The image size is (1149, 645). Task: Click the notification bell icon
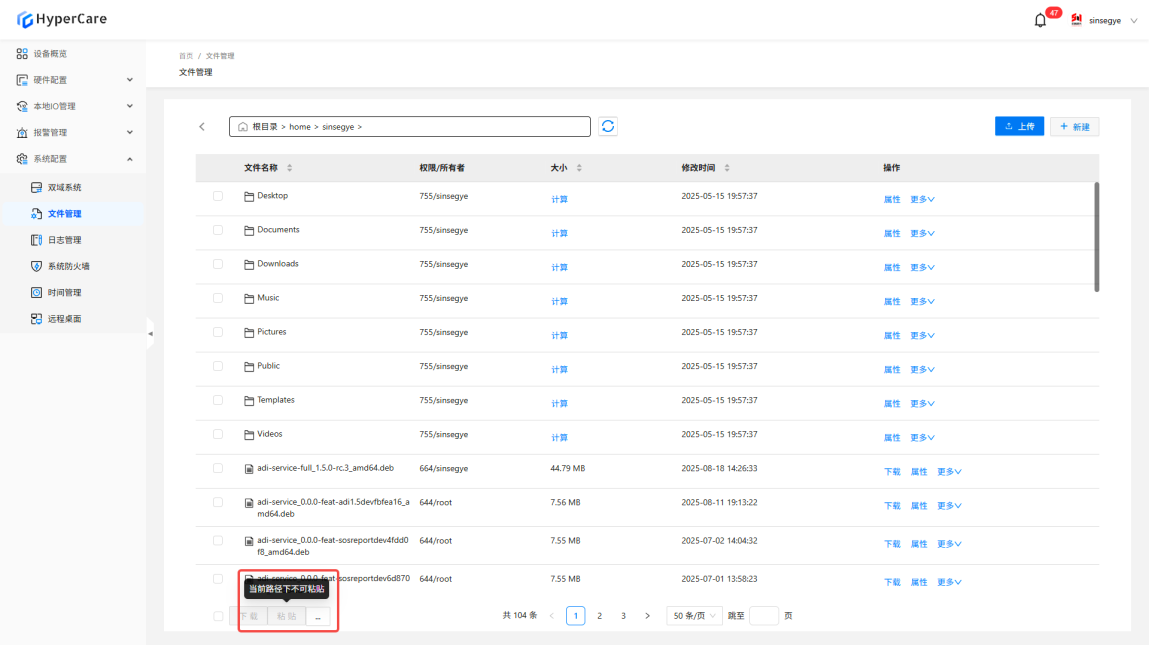tap(1040, 20)
